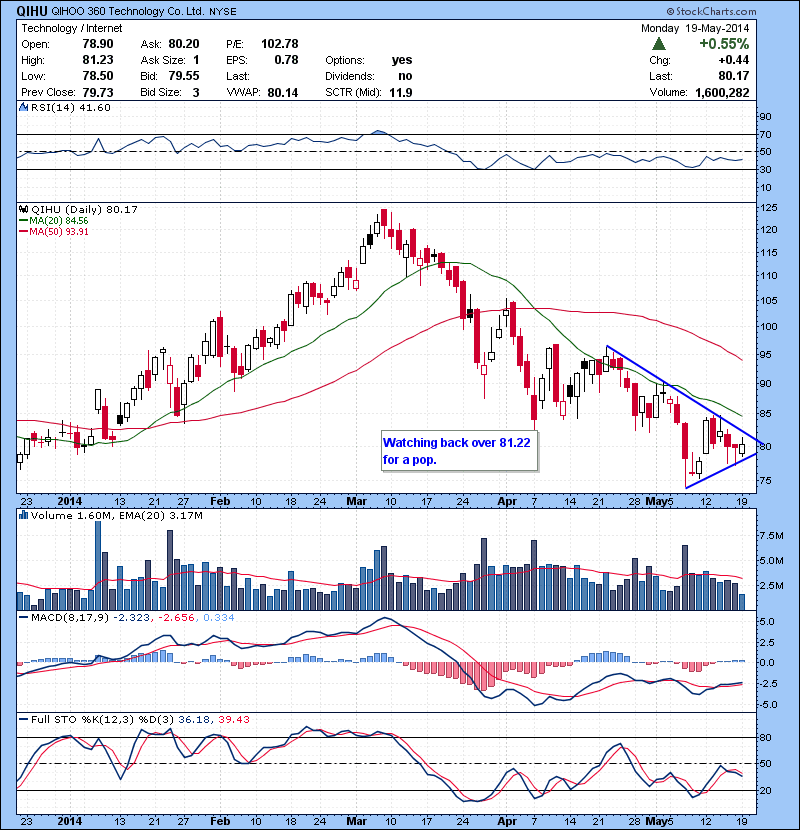This screenshot has width=800, height=830.
Task: Click the Bid Size value 3
Action: [x=196, y=93]
